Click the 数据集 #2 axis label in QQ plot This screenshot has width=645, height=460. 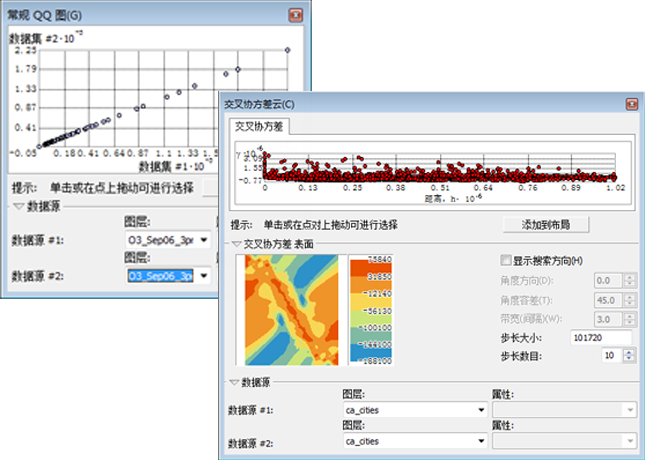45,38
